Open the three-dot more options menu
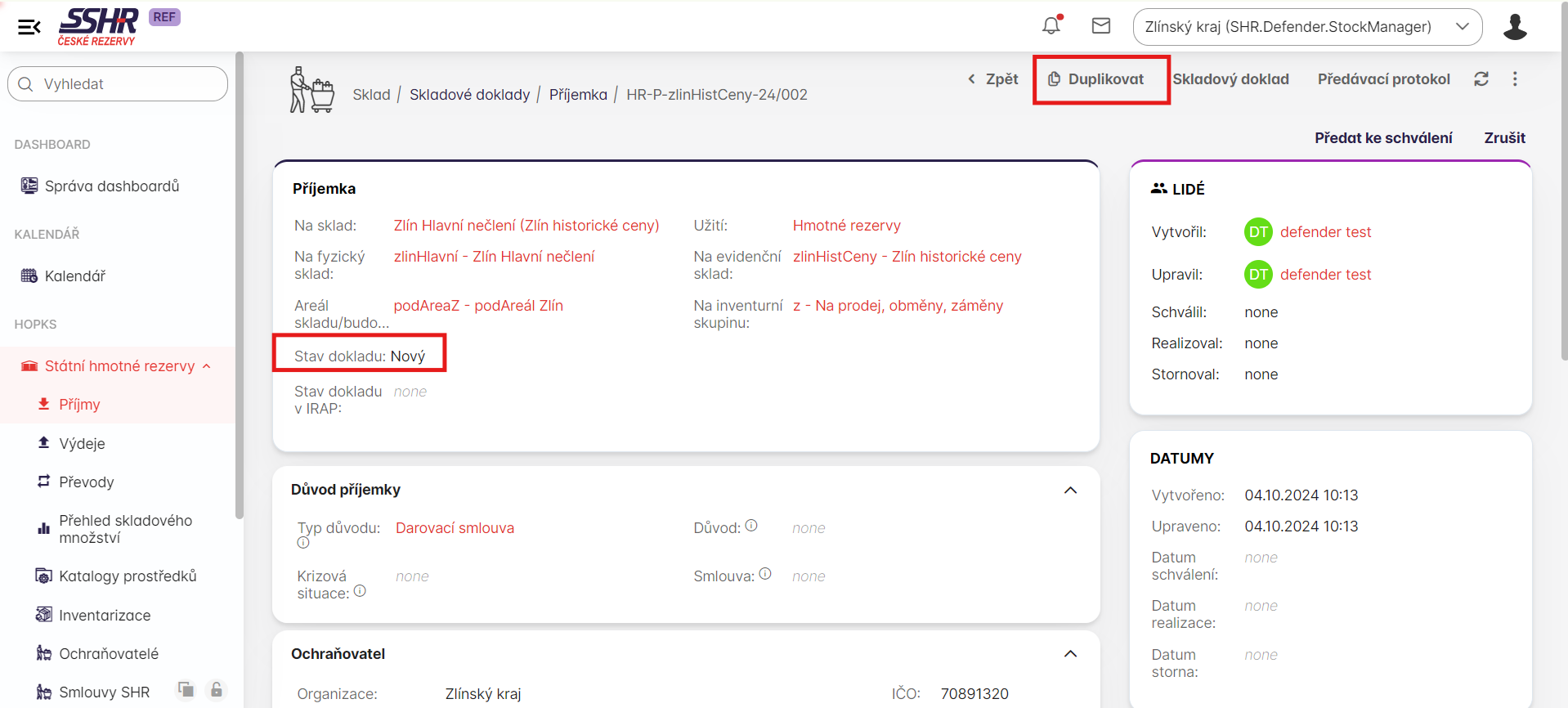This screenshot has height=708, width=1568. coord(1515,79)
